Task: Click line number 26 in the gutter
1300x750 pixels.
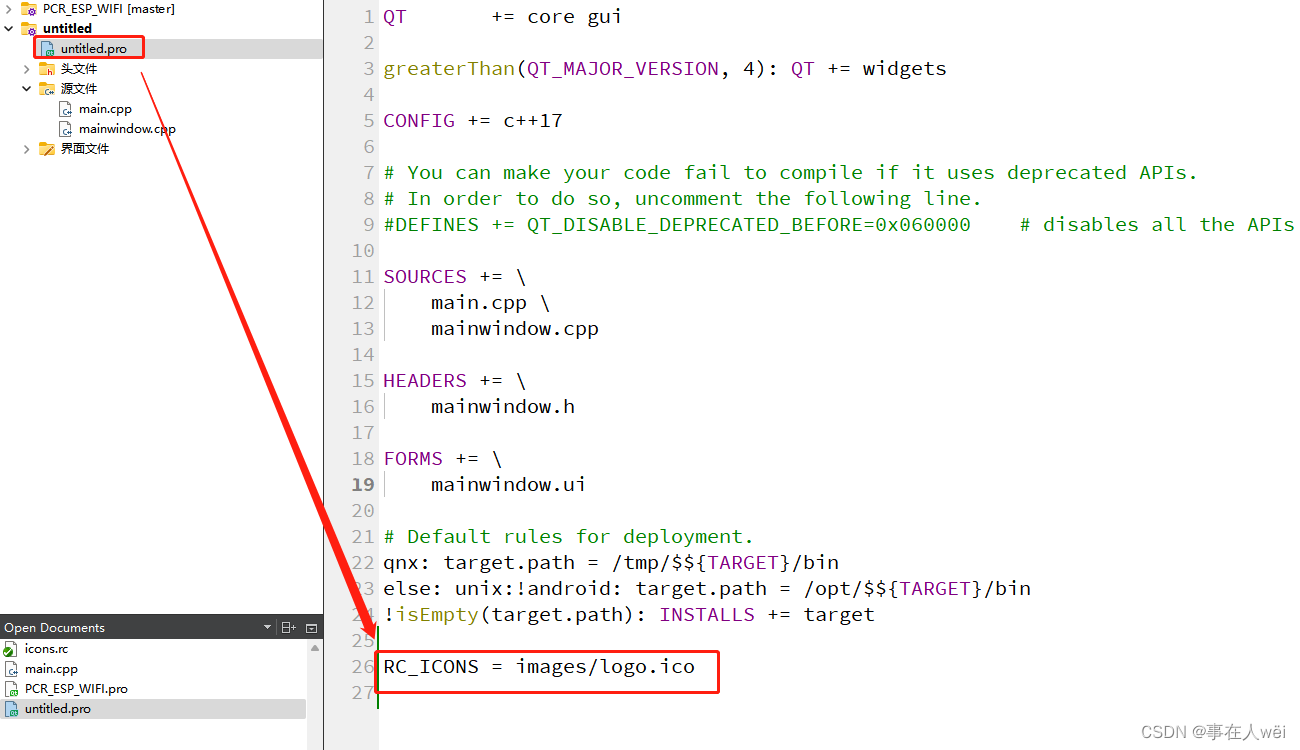Action: pos(363,666)
